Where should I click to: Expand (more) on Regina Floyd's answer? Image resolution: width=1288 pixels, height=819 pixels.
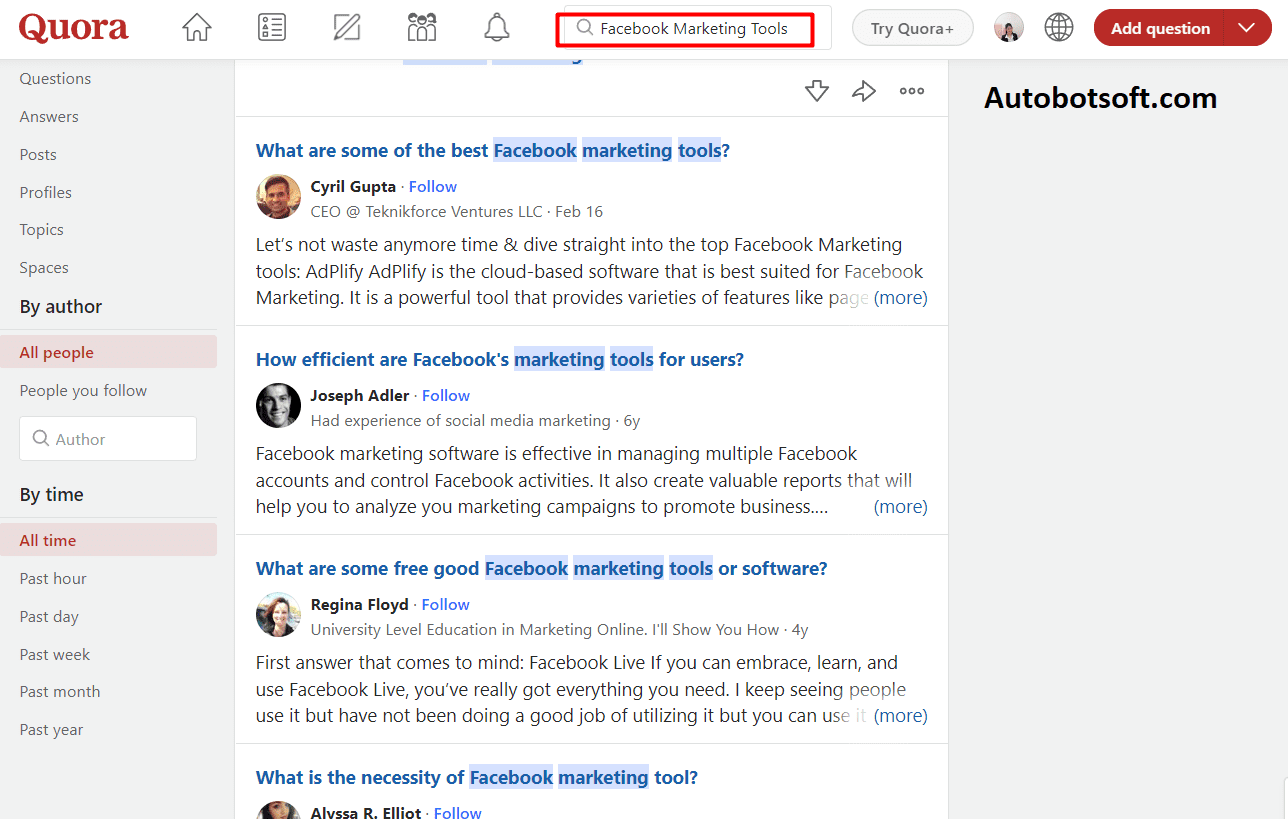[901, 716]
